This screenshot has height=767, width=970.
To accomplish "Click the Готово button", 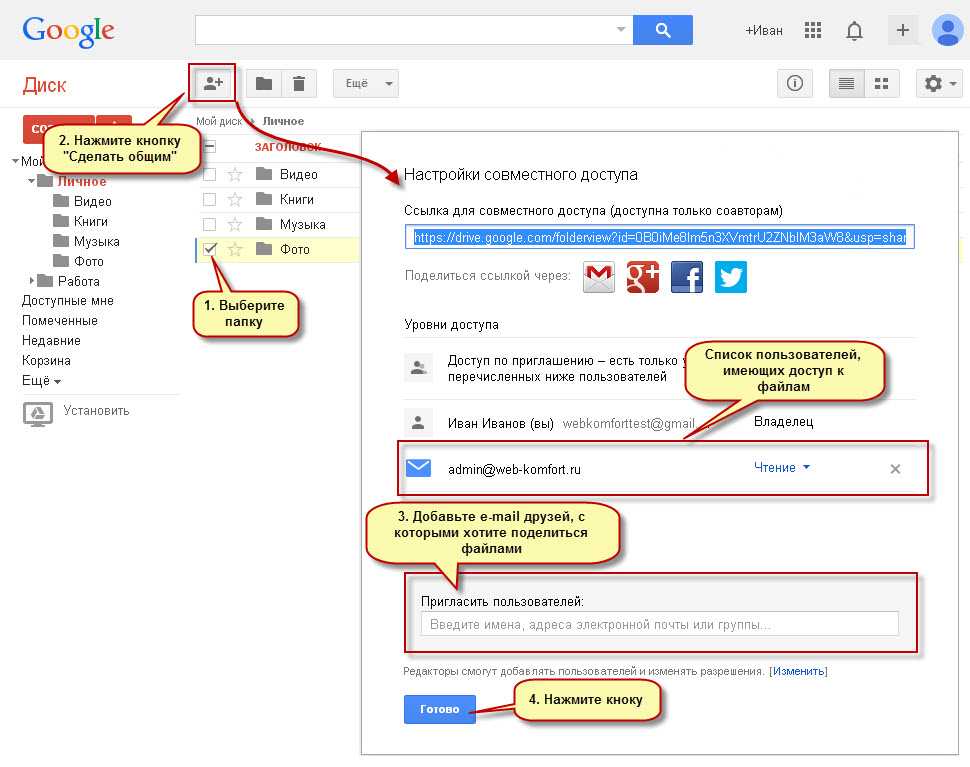I will [440, 709].
